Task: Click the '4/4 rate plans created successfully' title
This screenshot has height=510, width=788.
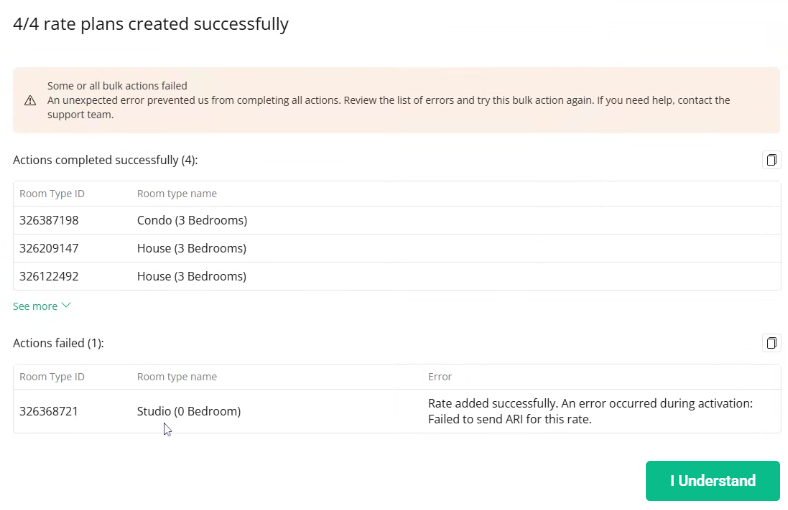Action: [150, 24]
